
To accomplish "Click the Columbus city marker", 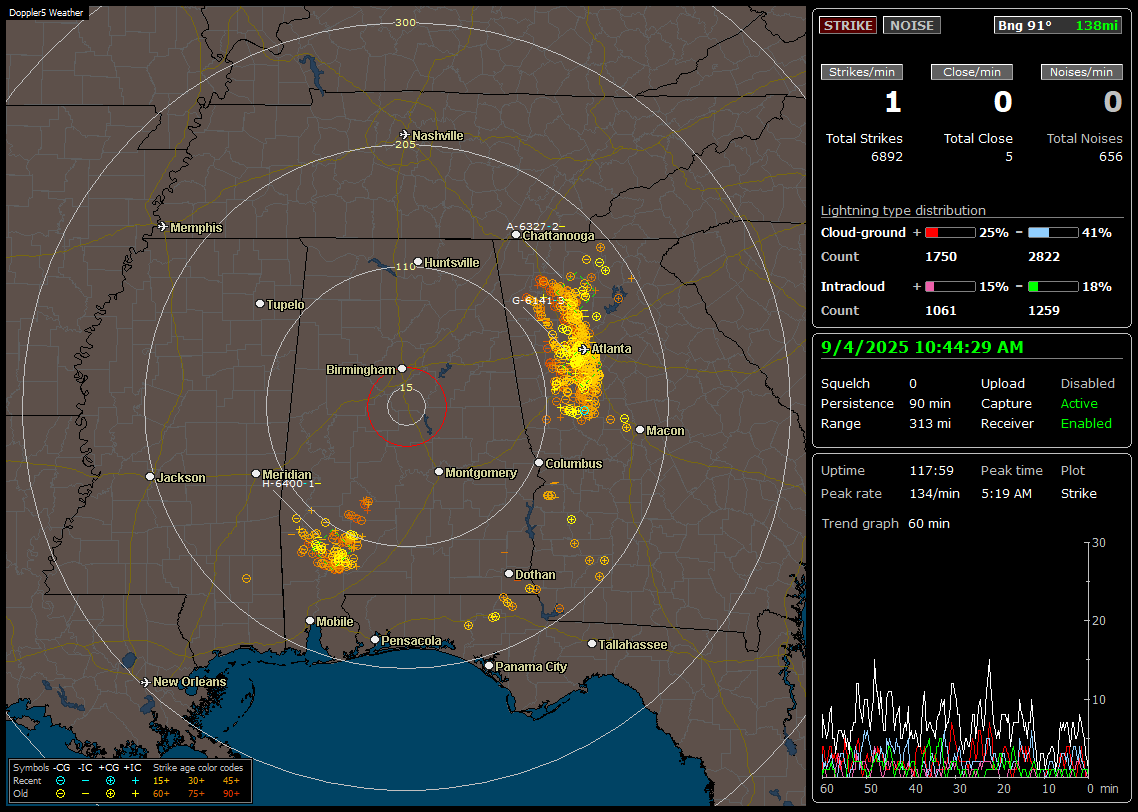I will [x=539, y=462].
